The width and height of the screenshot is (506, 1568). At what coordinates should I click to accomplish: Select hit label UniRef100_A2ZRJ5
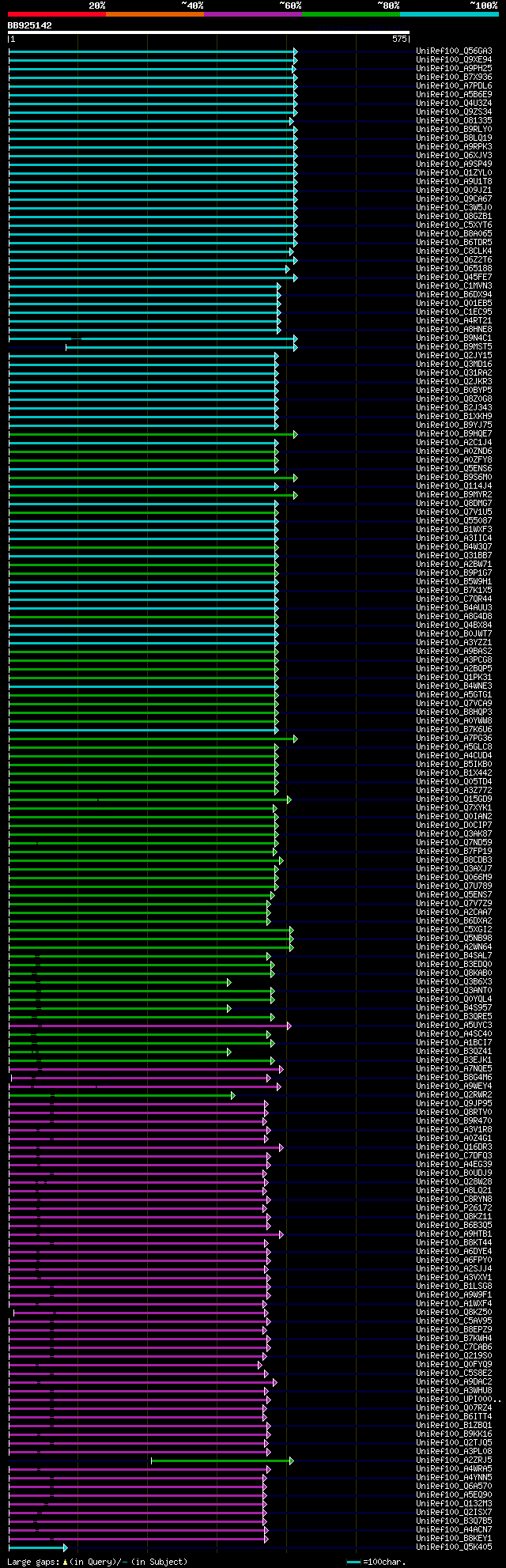[x=454, y=1460]
